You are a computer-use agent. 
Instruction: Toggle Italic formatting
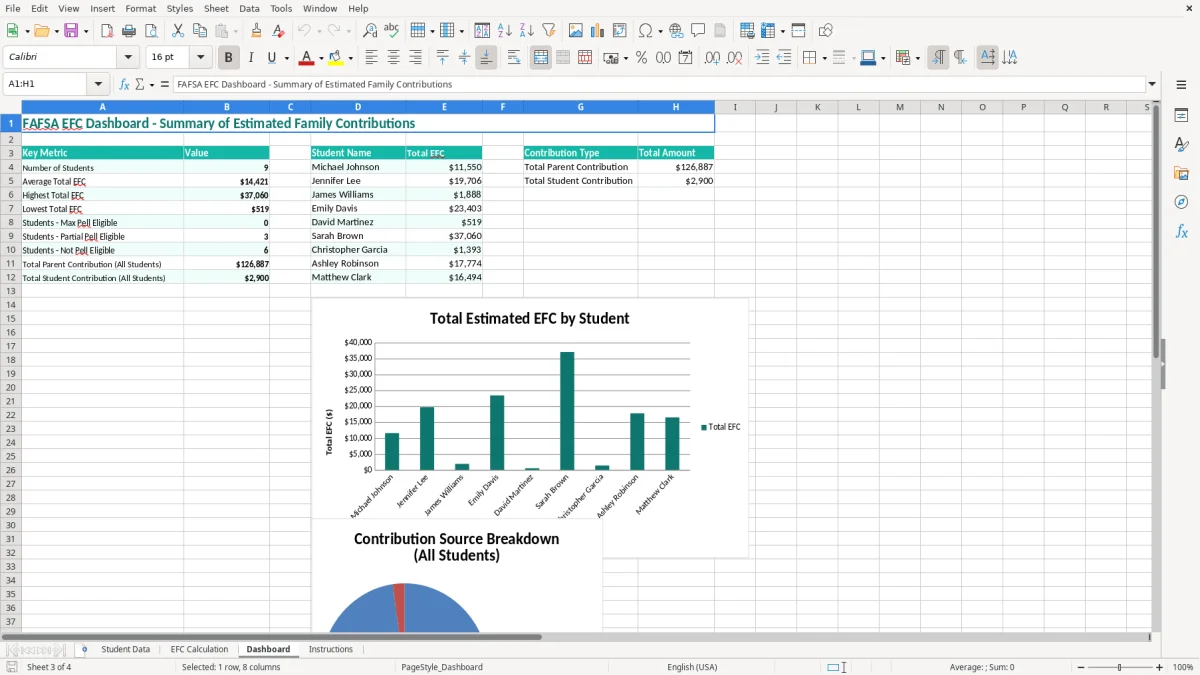click(x=251, y=58)
